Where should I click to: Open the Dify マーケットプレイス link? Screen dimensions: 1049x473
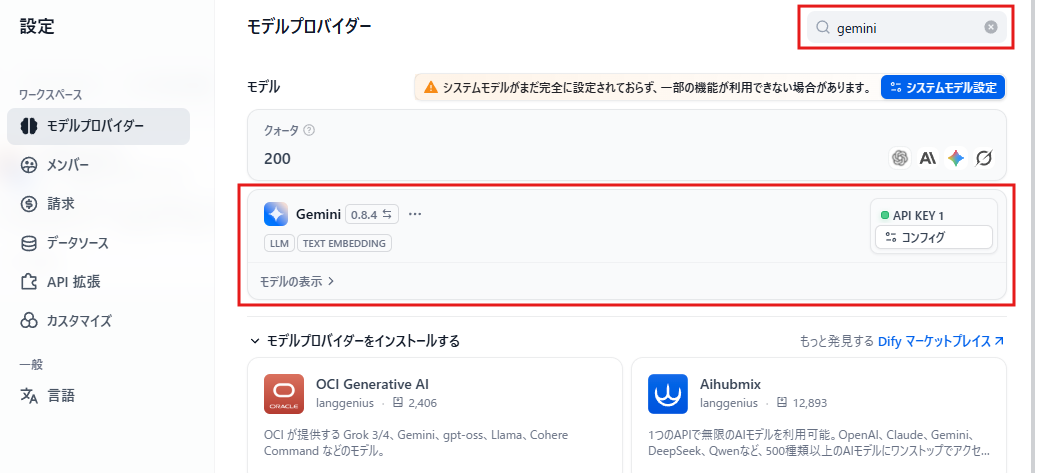coord(941,341)
